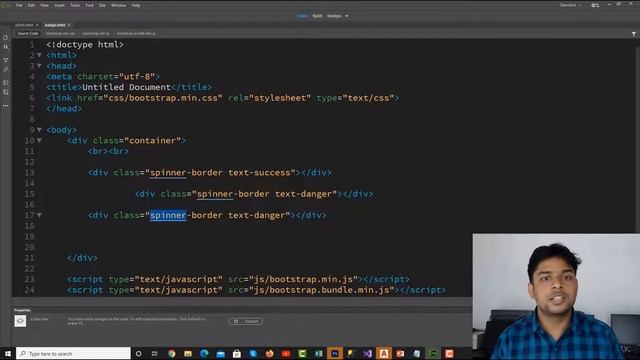Open bootstrap.bundle.min.js related file

(x=136, y=33)
